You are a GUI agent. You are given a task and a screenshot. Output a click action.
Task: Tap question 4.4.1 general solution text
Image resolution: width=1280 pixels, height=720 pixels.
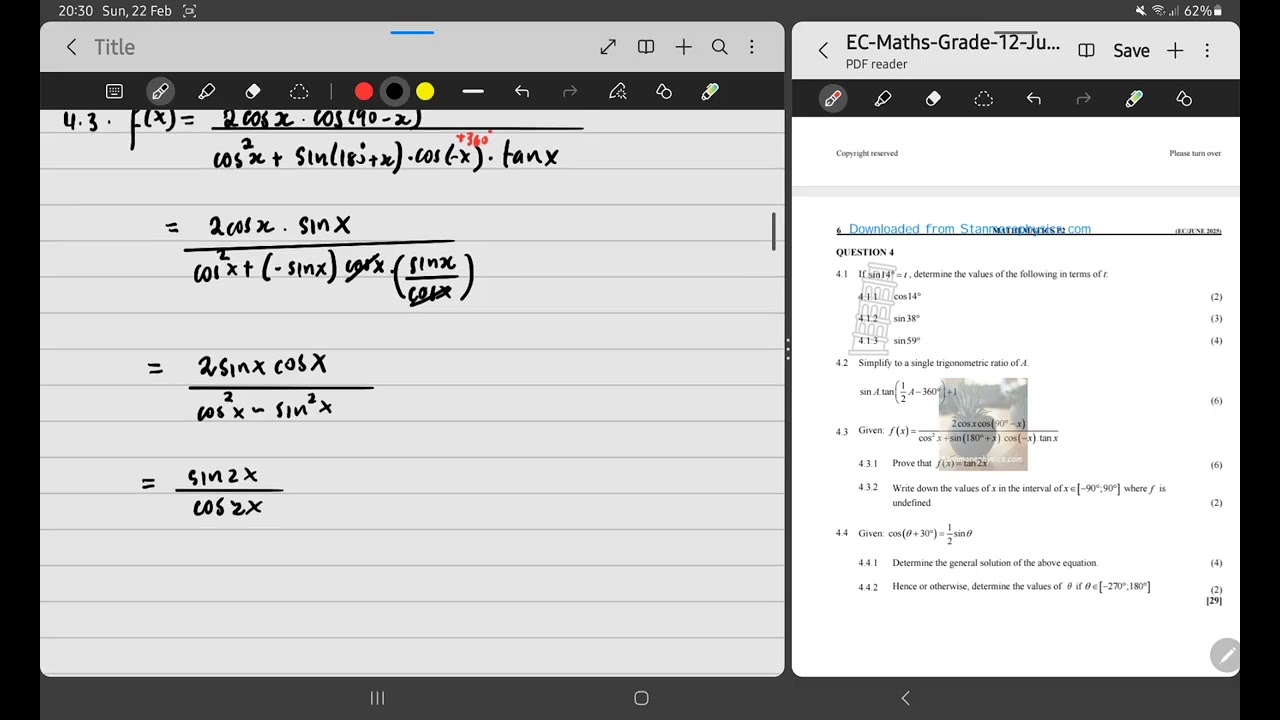click(x=995, y=563)
